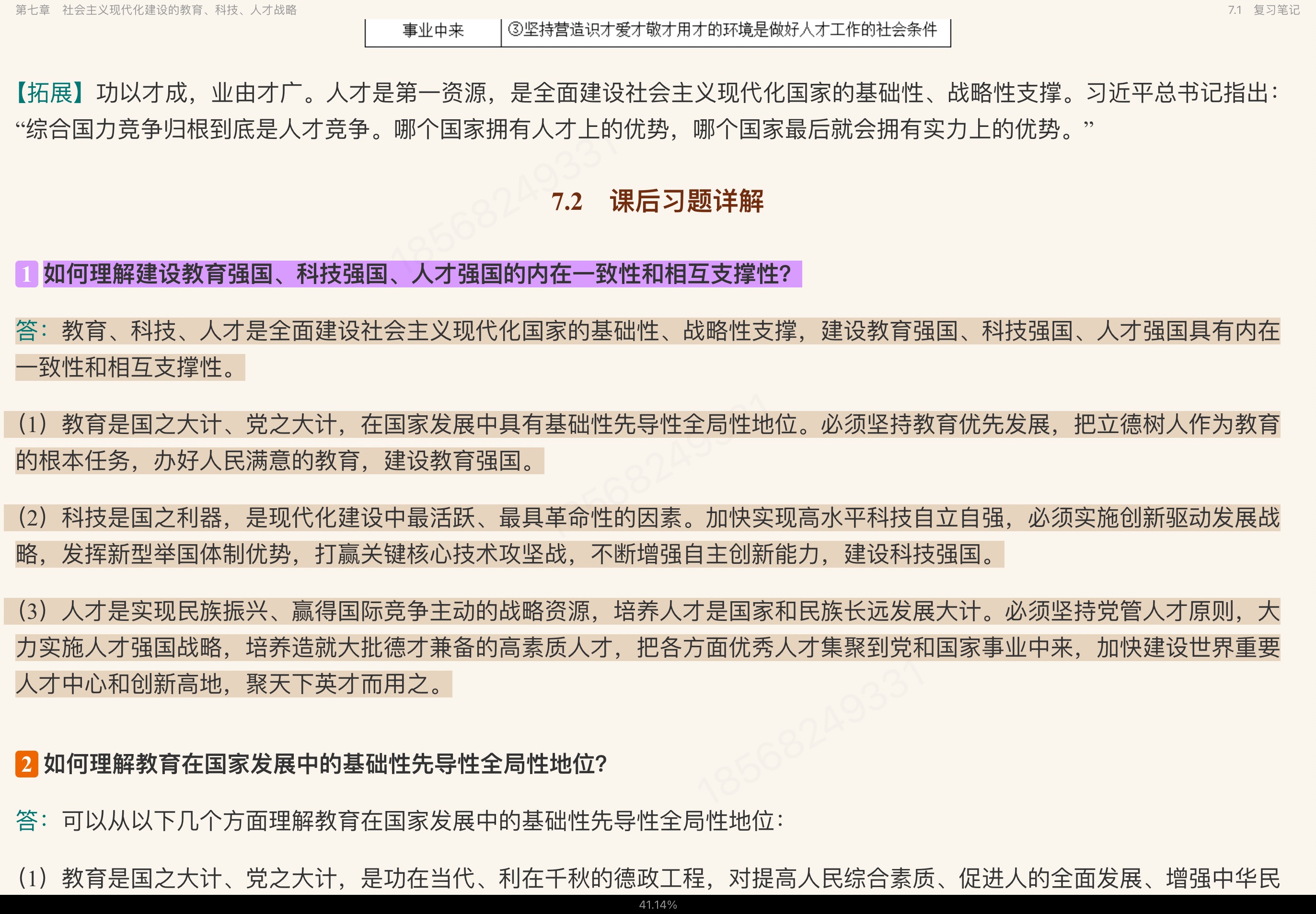Click the 7.2 课后习题详解 section heading
This screenshot has height=914, width=1316.
coord(658,202)
